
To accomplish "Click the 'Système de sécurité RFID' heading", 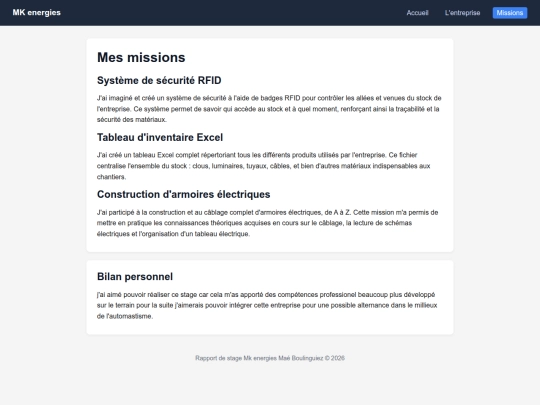I will tap(159, 80).
